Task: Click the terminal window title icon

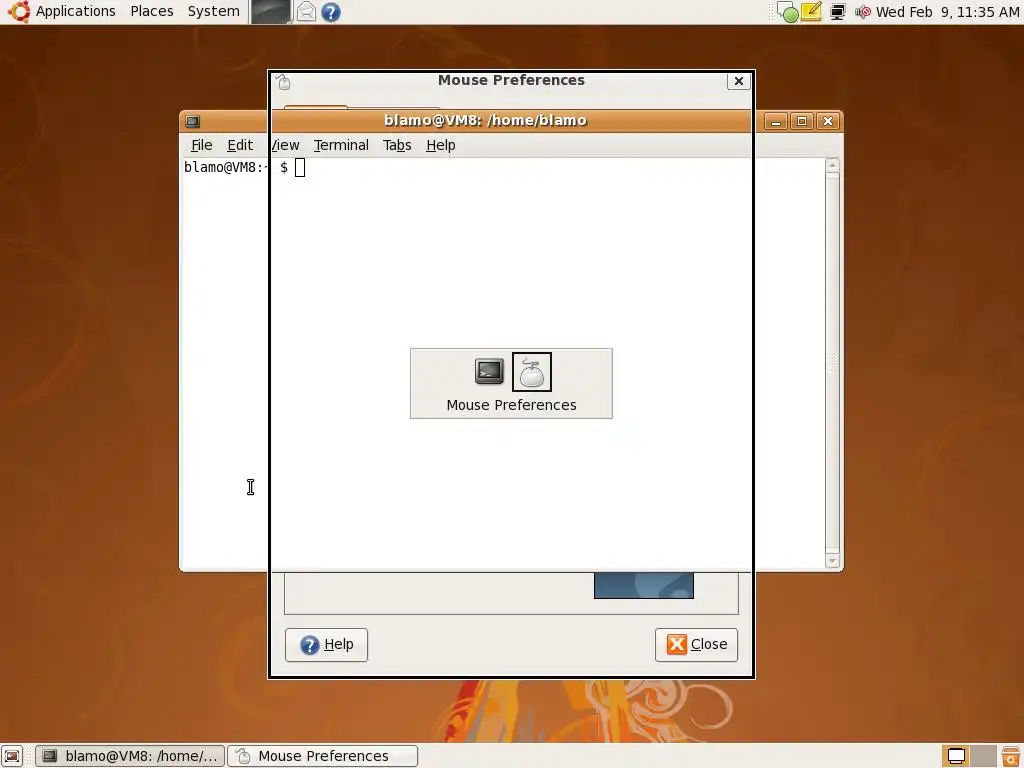Action: click(x=193, y=121)
